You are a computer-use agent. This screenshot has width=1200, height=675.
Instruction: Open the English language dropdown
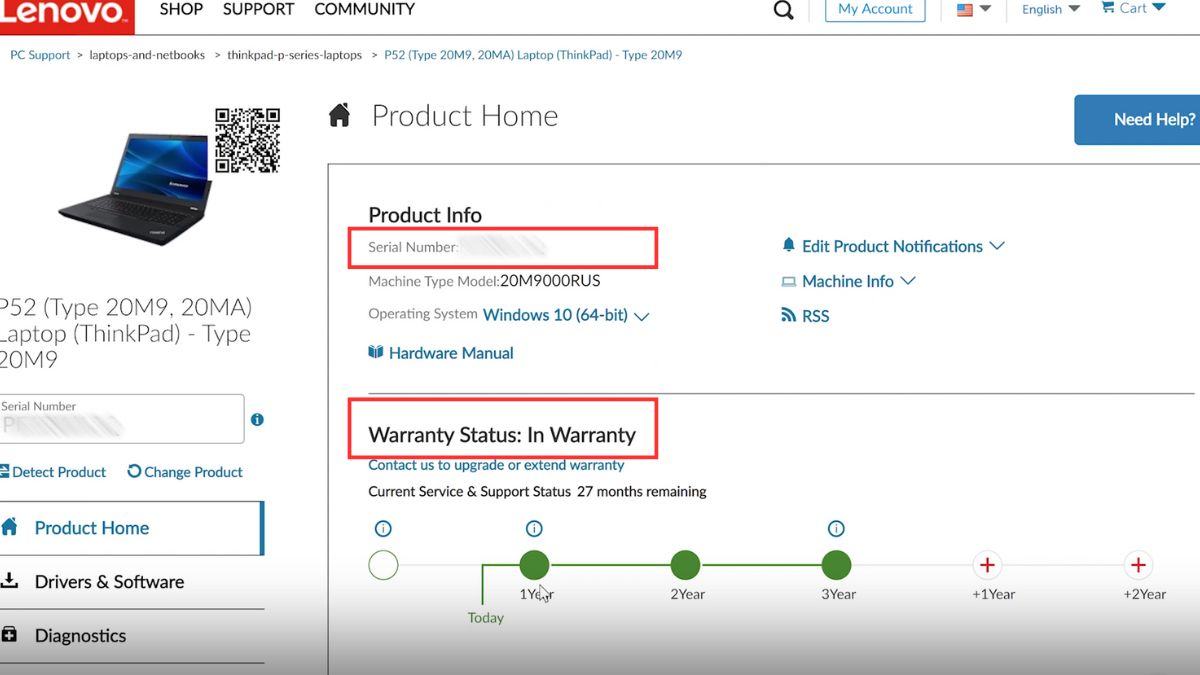[1050, 9]
